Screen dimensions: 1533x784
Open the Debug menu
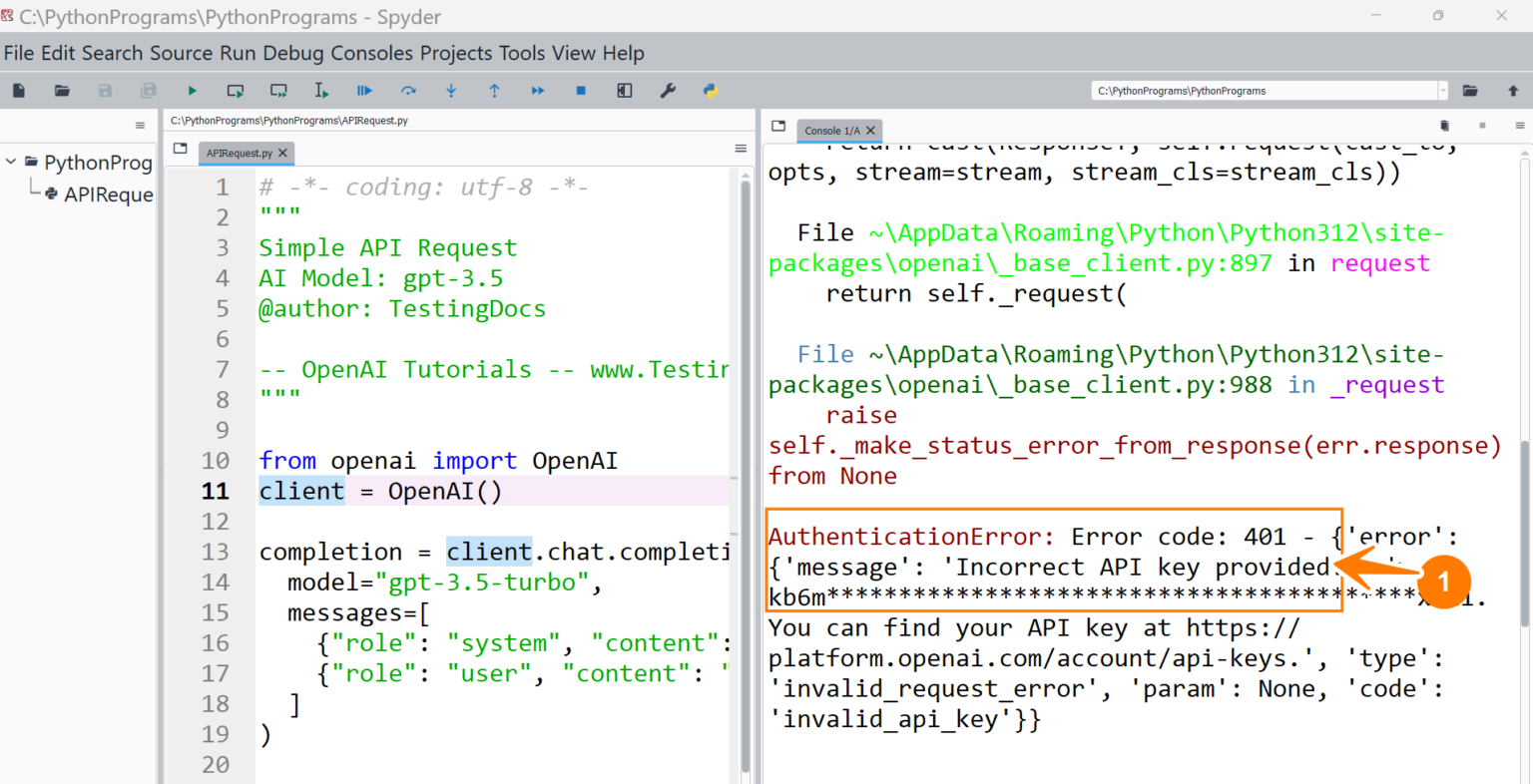[x=293, y=53]
